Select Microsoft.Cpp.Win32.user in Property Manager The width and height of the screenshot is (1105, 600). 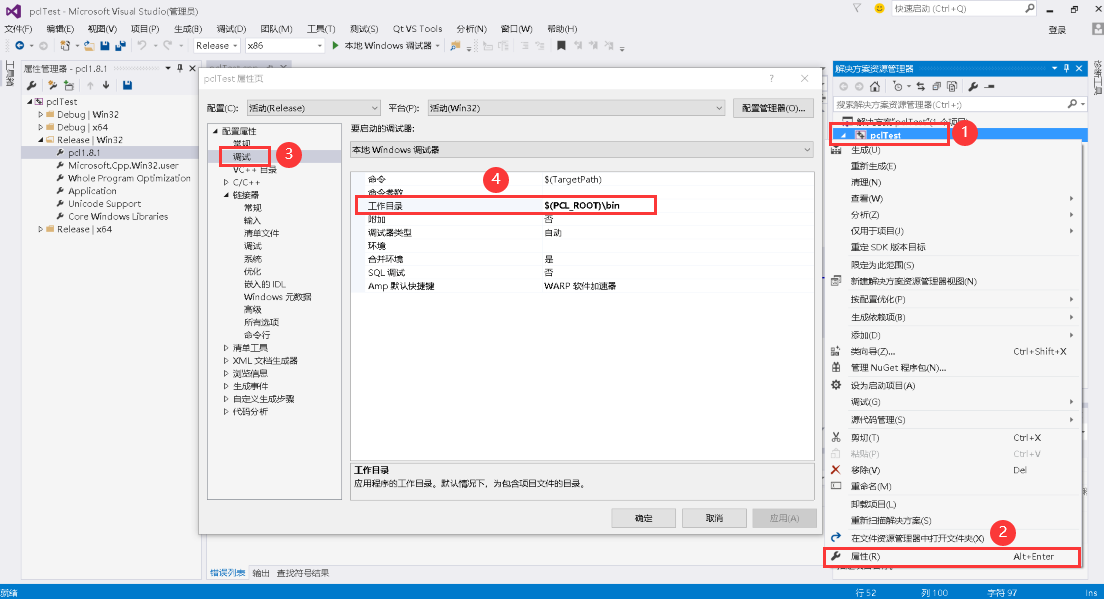click(x=123, y=166)
